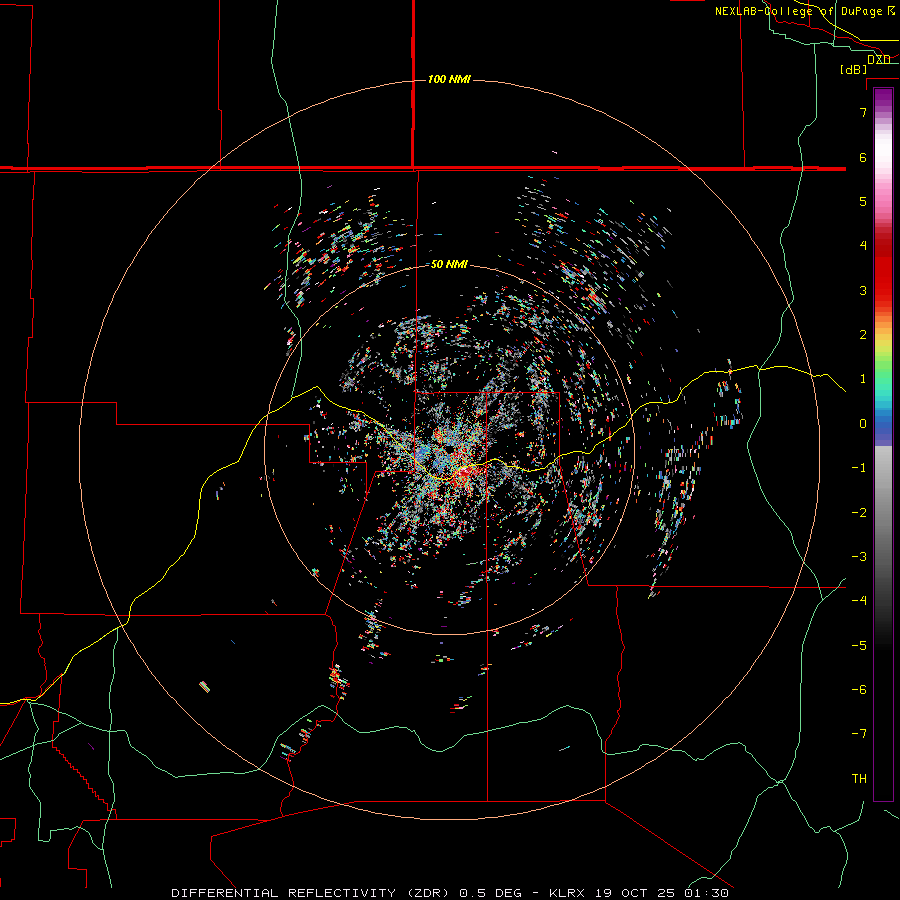Image resolution: width=900 pixels, height=900 pixels.
Task: Click the 50 NMI range ring label
Action: point(449,265)
